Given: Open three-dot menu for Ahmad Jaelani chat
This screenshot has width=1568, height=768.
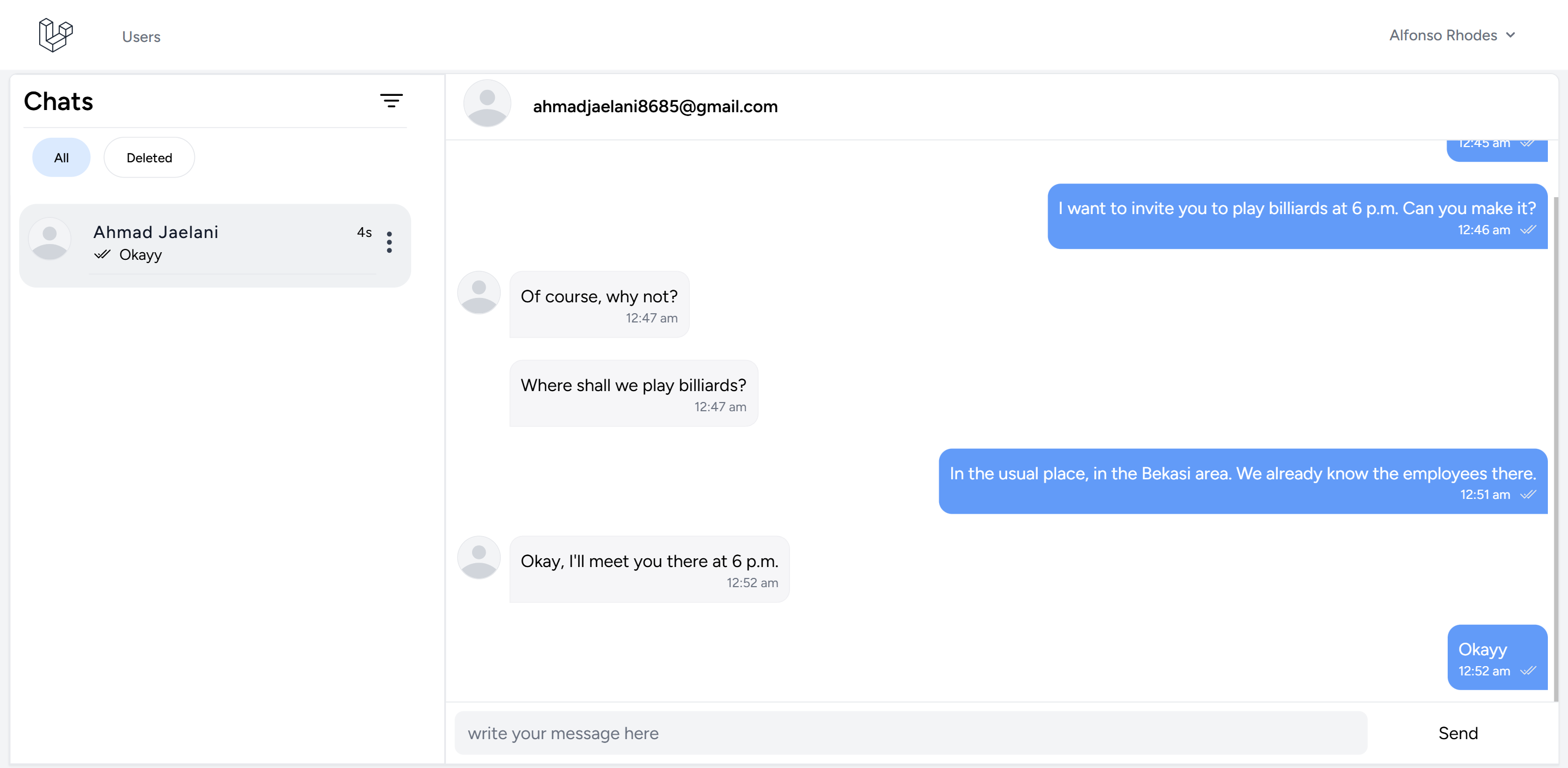Looking at the screenshot, I should point(389,242).
